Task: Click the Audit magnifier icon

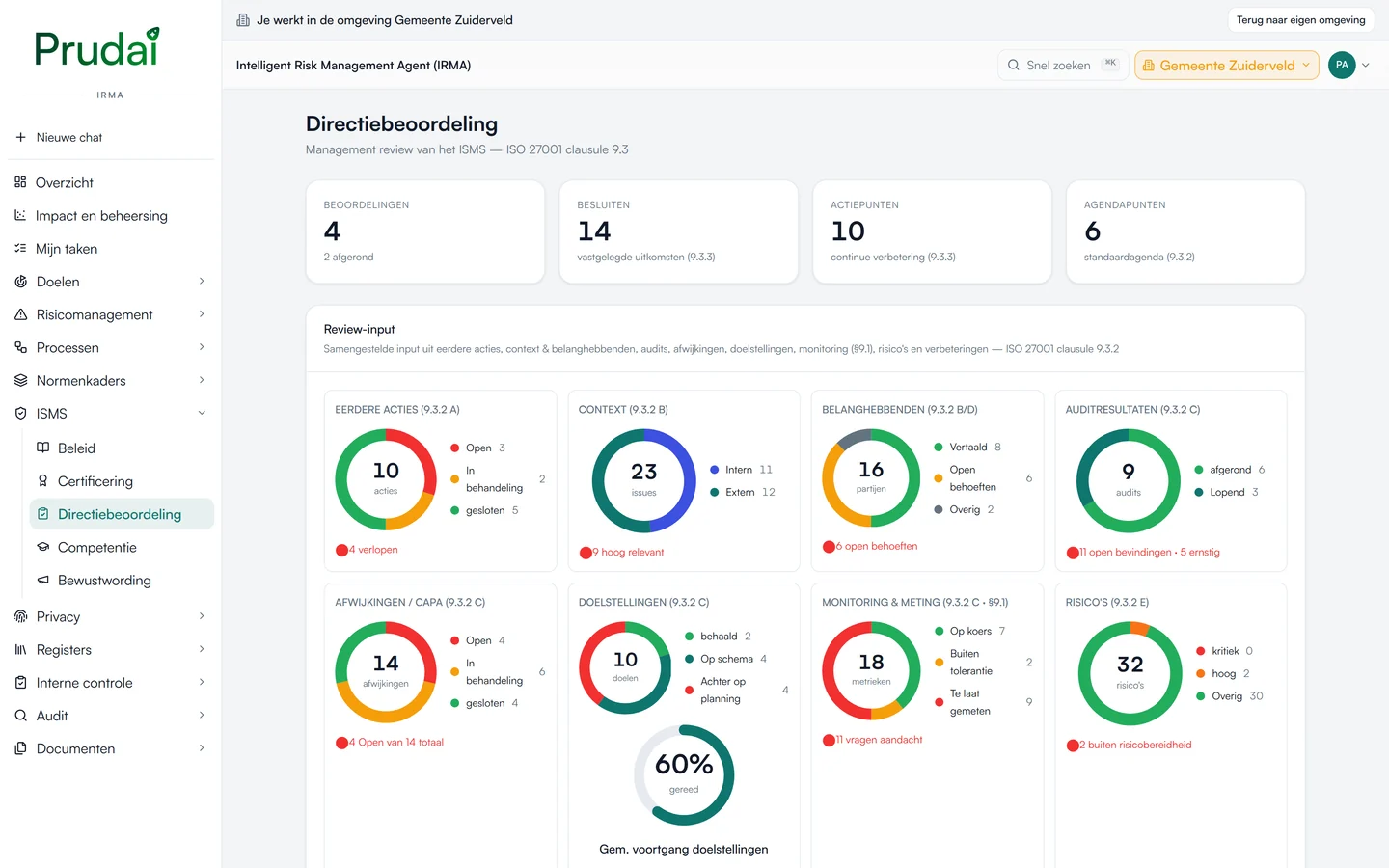Action: [20, 716]
